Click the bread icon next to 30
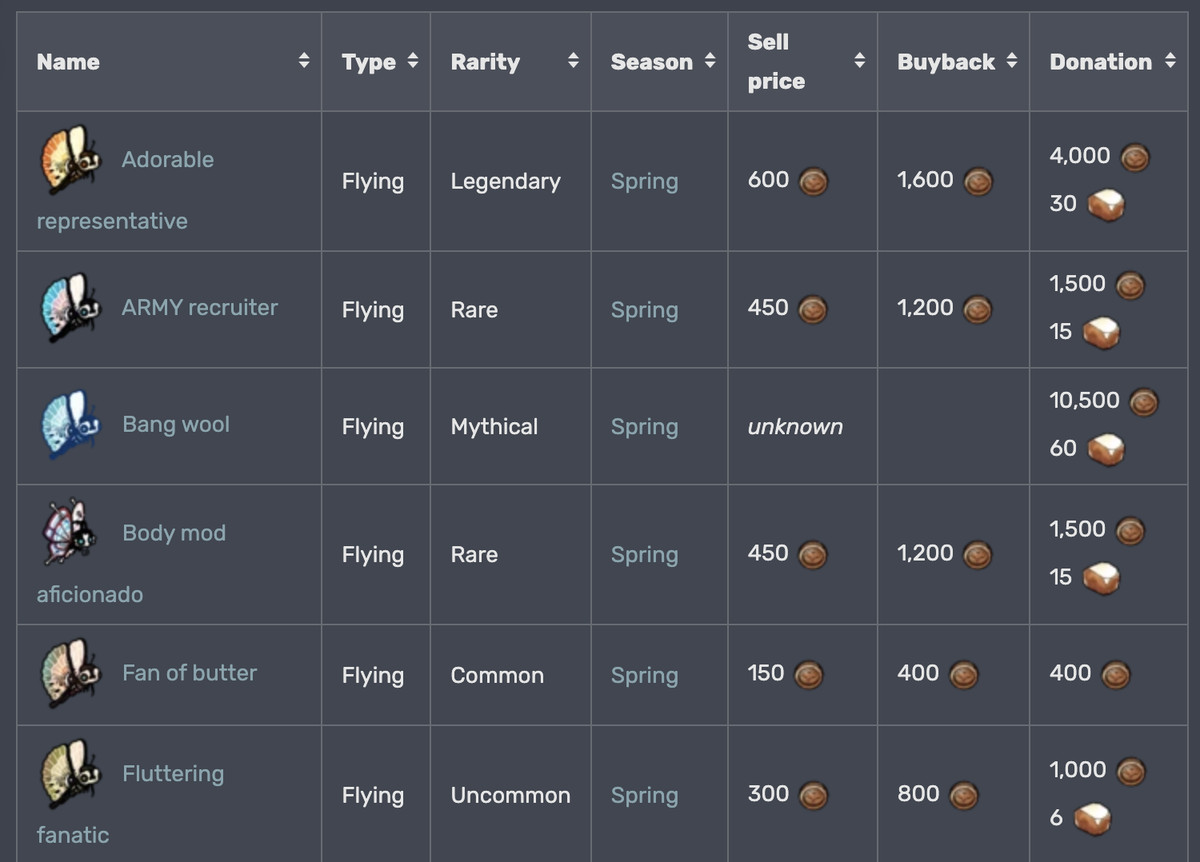This screenshot has width=1200, height=862. [1104, 204]
